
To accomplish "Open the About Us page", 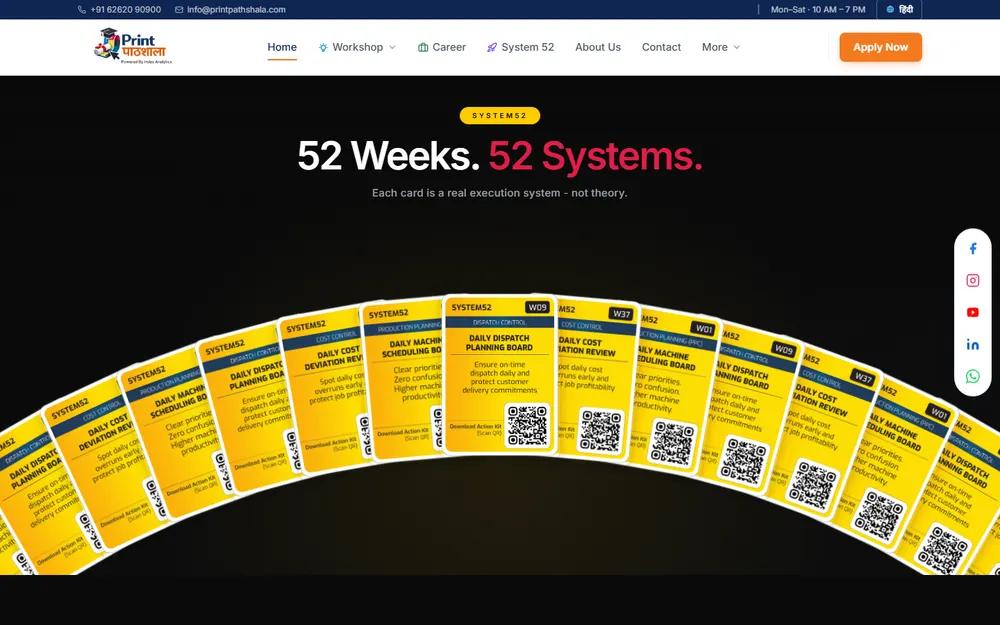I will 598,47.
